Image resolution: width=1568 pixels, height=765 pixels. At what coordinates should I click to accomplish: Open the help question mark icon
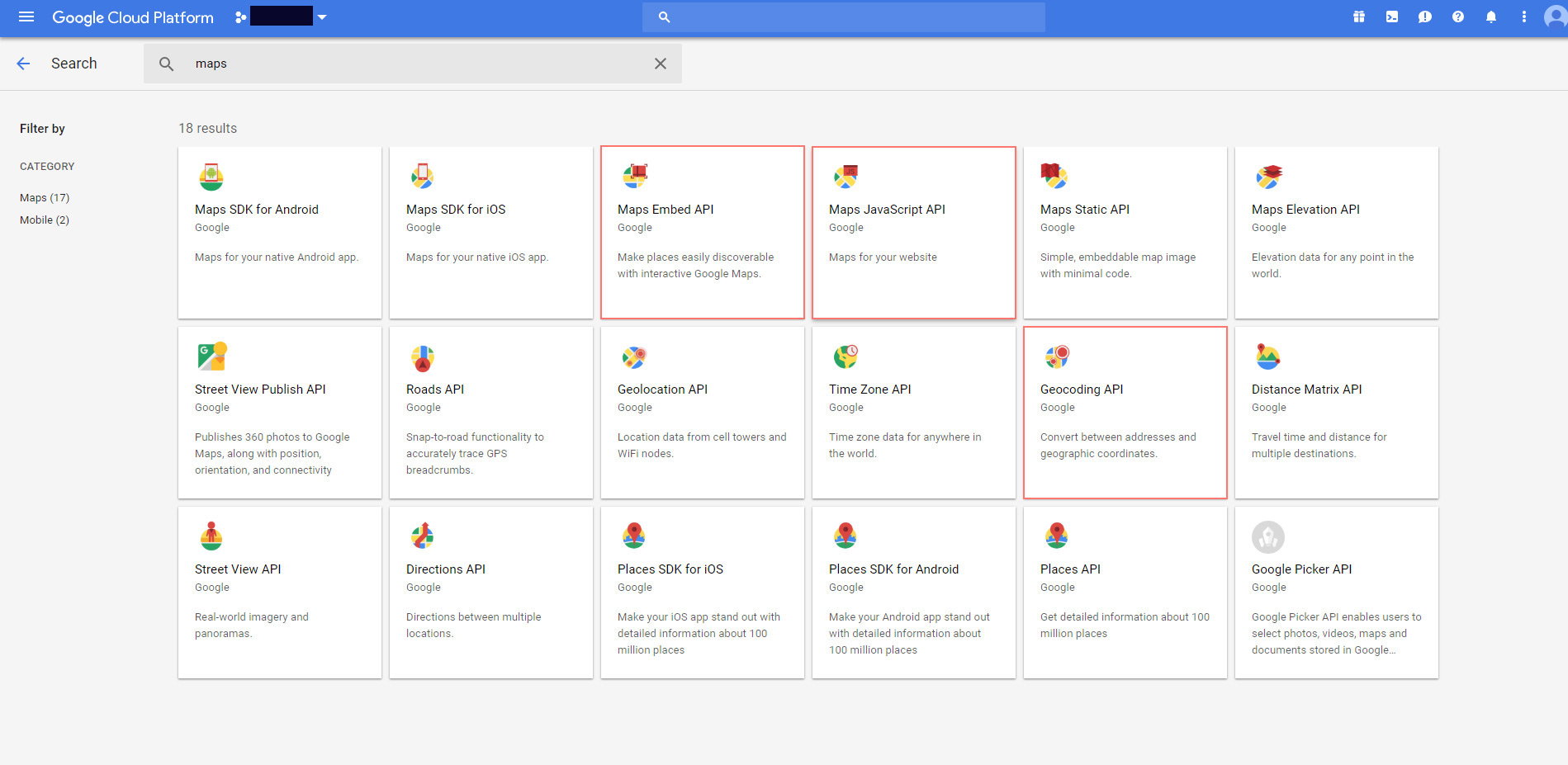point(1458,17)
